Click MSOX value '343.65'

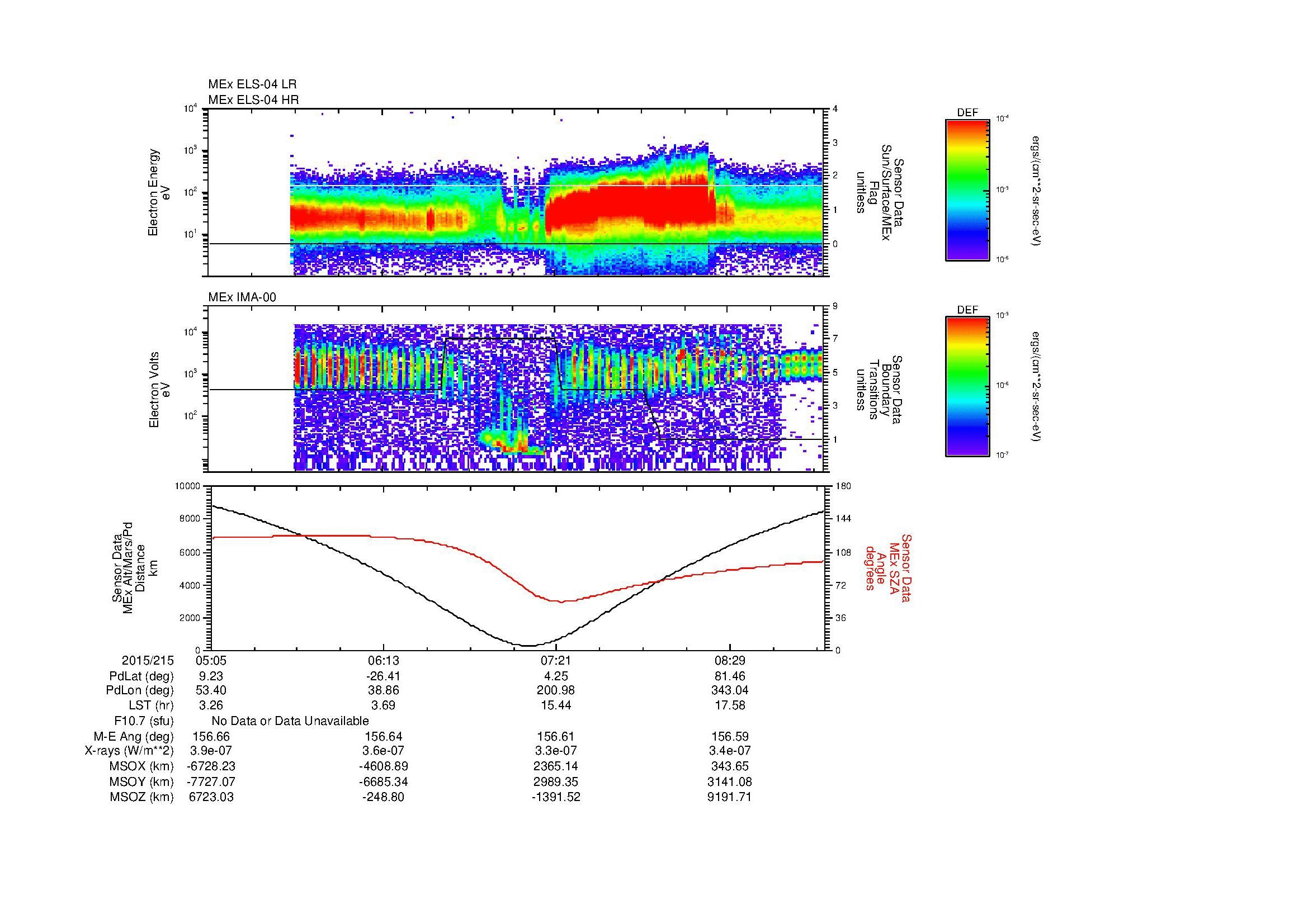pyautogui.click(x=729, y=766)
